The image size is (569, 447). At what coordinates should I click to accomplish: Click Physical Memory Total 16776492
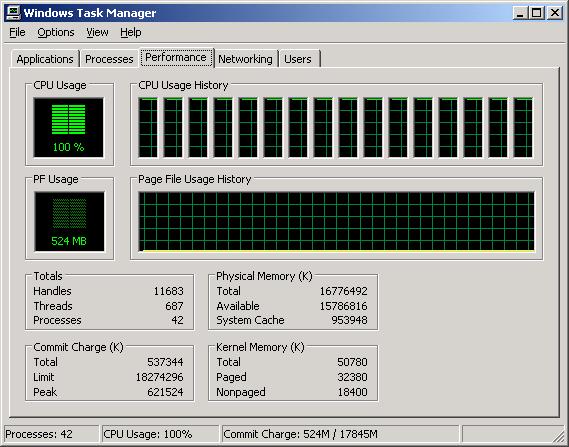click(x=343, y=291)
